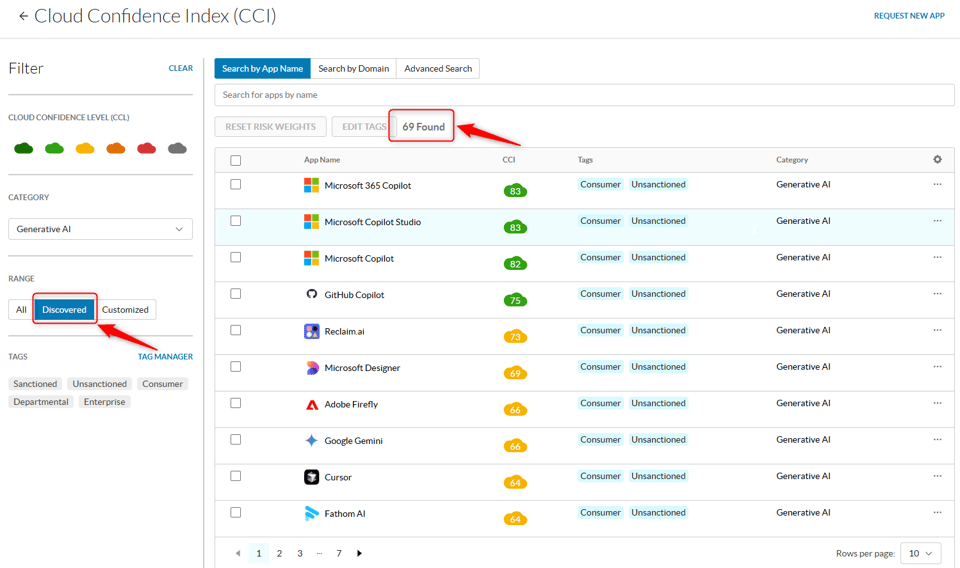The width and height of the screenshot is (960, 568).
Task: Go to page 7 of results
Action: (339, 553)
